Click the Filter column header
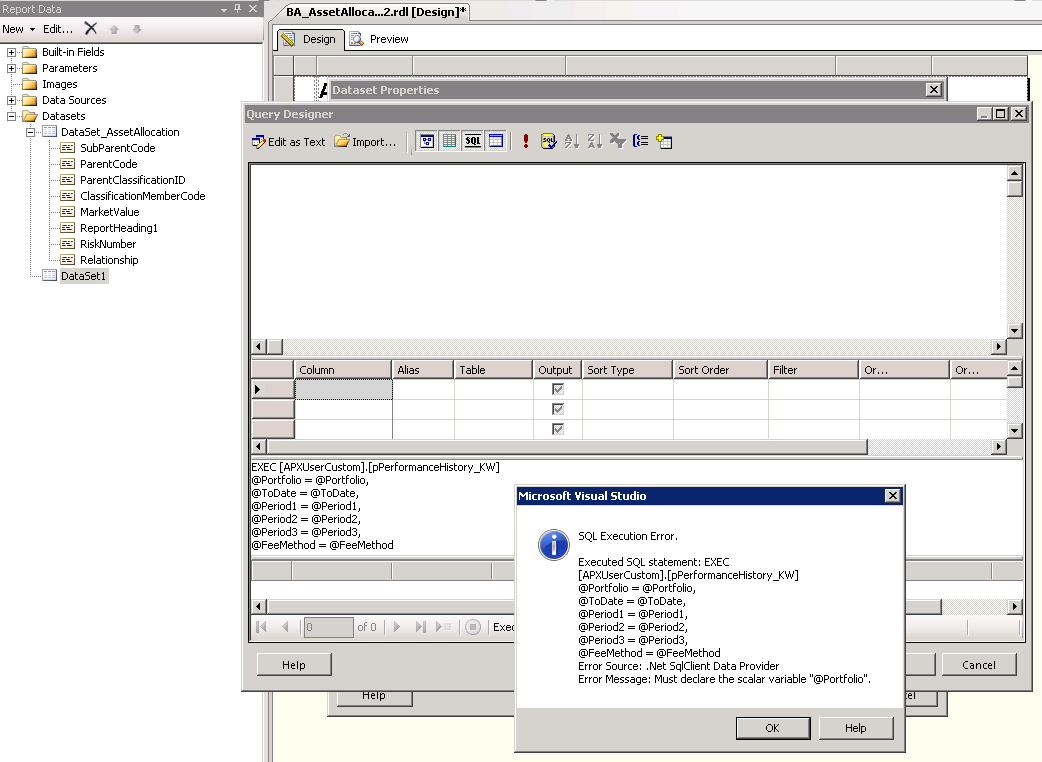The width and height of the screenshot is (1042, 762). pos(813,370)
